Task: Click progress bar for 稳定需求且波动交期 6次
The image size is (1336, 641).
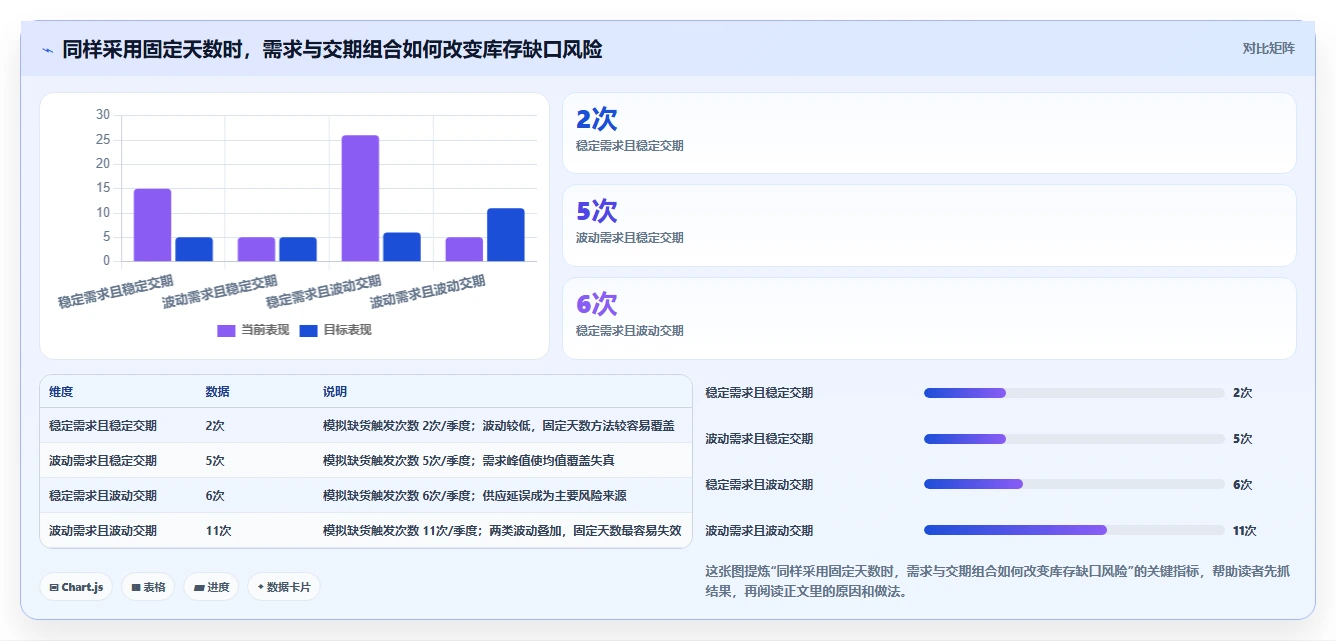Action: (1074, 484)
